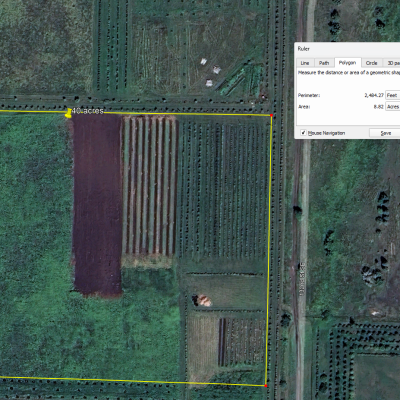The height and width of the screenshot is (400, 400).
Task: Click the upper-right red polygon vertex
Action: (271, 115)
